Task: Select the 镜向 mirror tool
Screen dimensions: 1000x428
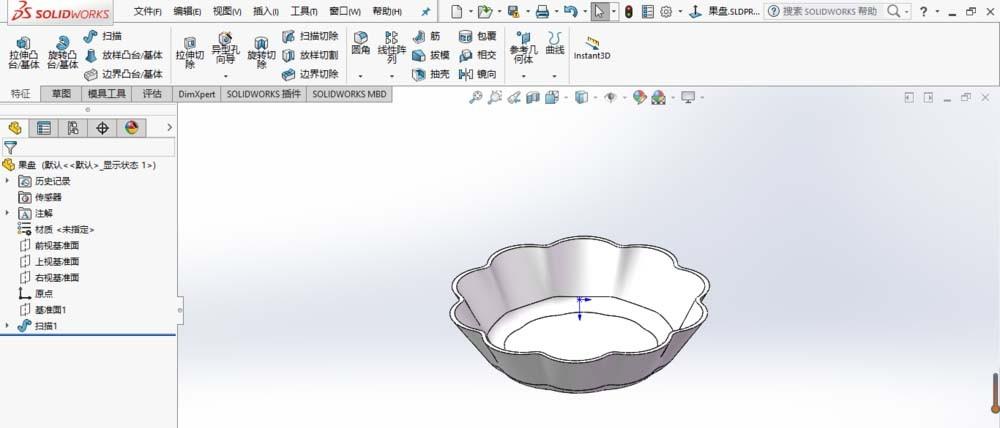Action: point(478,75)
